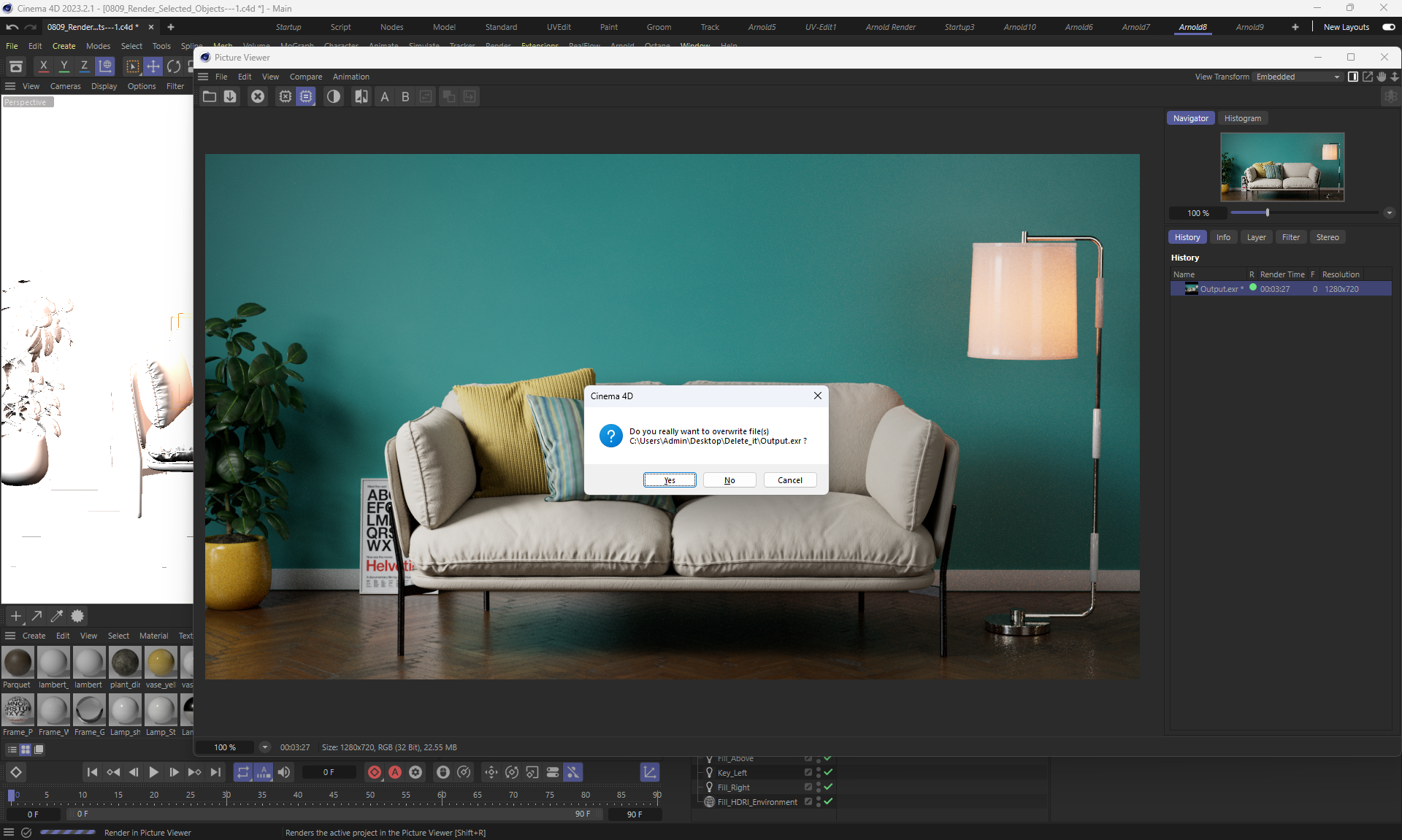Set compare image A
Screen dimensions: 1402x840
pyautogui.click(x=385, y=96)
